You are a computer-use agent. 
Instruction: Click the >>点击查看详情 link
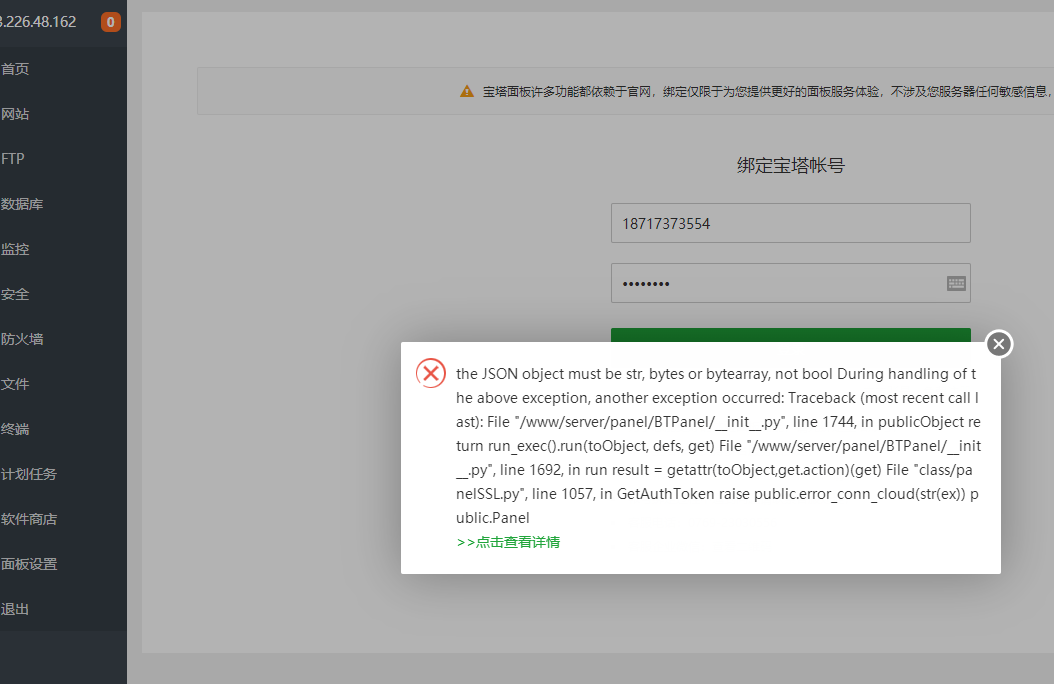click(x=508, y=542)
